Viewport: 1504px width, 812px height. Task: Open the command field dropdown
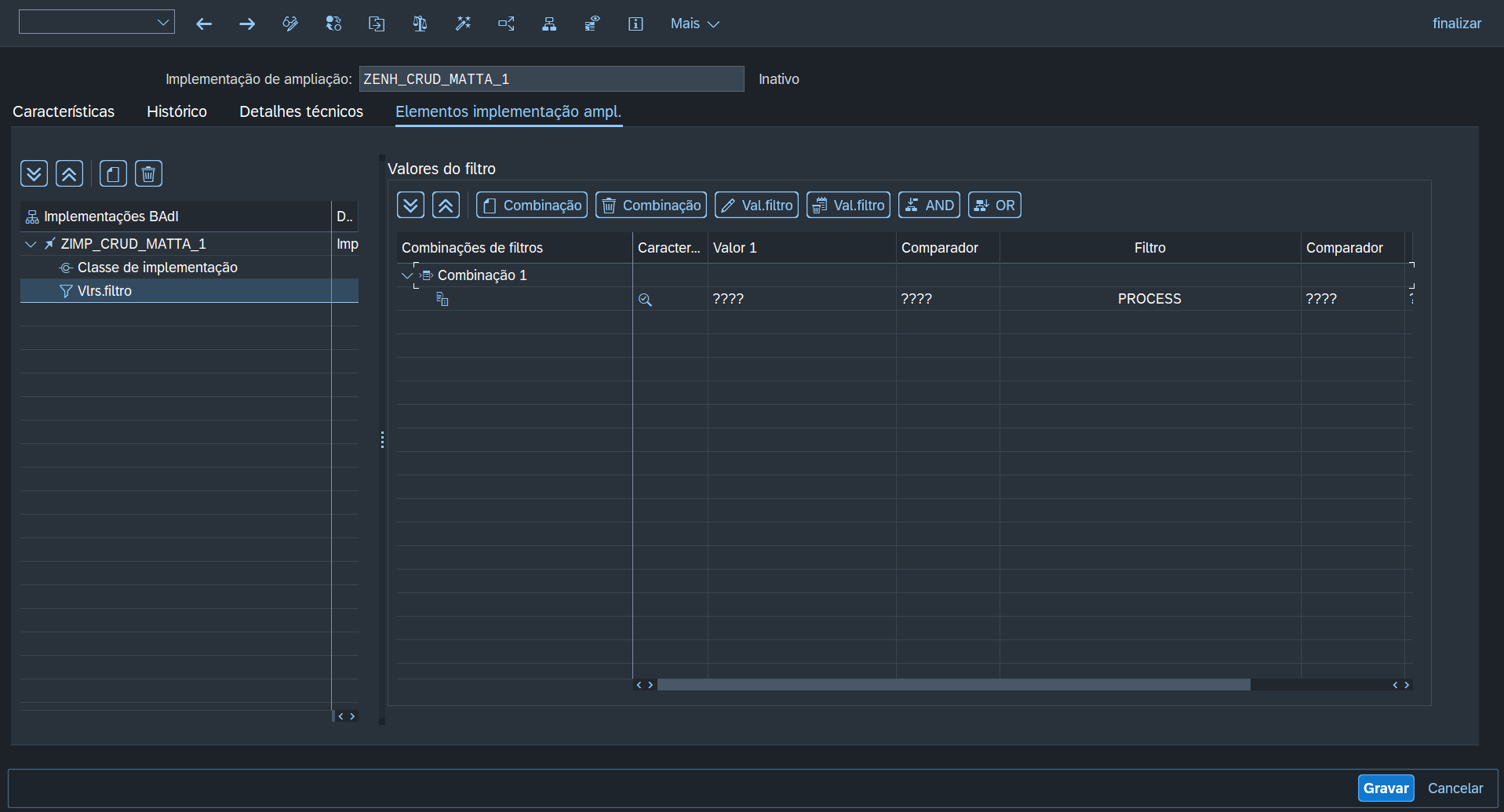pyautogui.click(x=163, y=22)
